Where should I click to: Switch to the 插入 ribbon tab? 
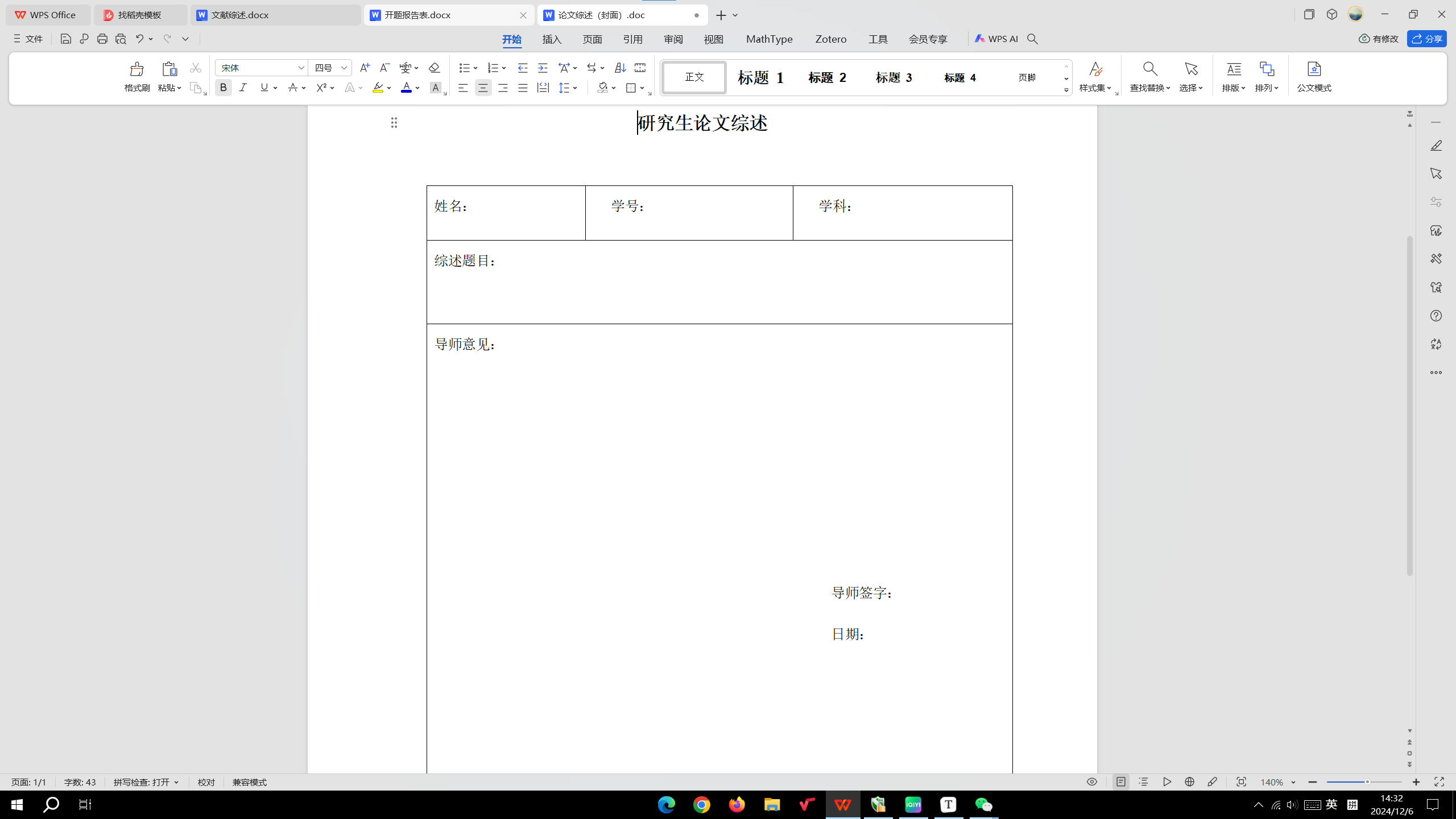pos(552,39)
